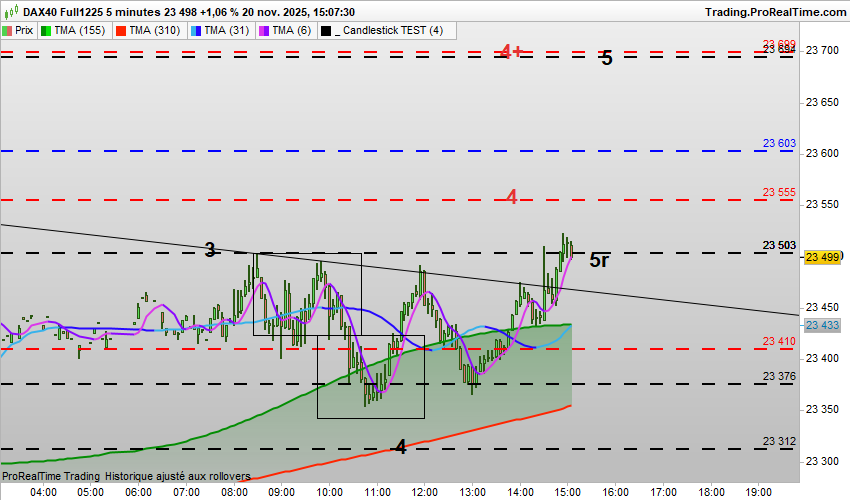Click the 04:00 time axis label

pyautogui.click(x=43, y=492)
